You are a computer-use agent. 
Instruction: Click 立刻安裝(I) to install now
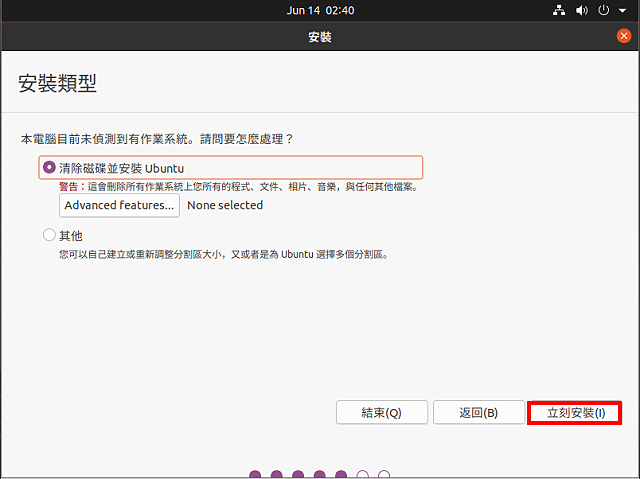pyautogui.click(x=574, y=413)
